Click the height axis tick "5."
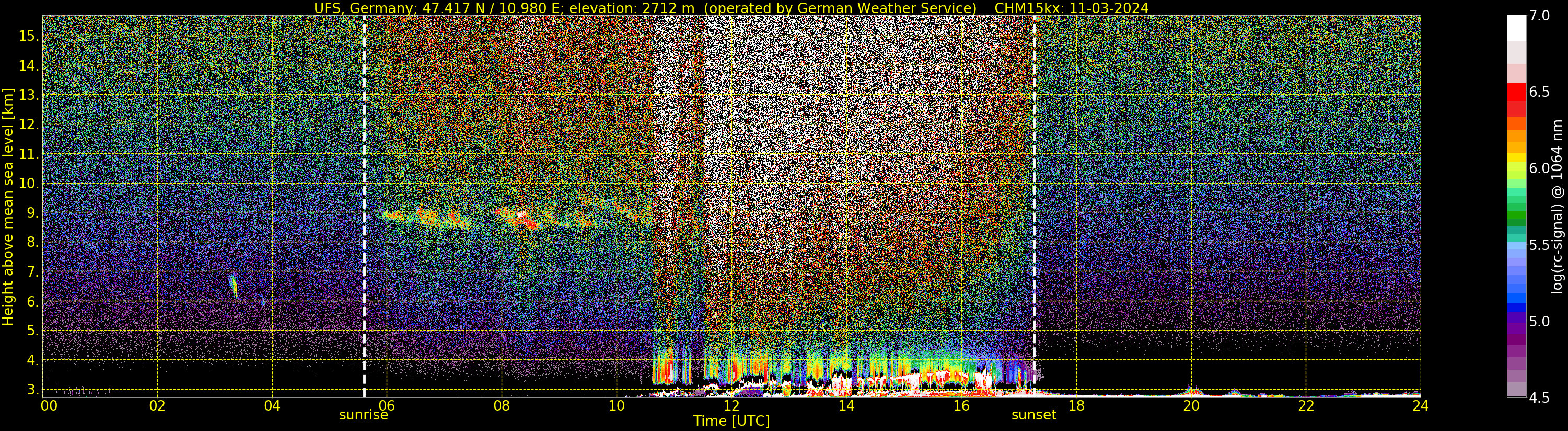This screenshot has width=1568, height=431. click(x=33, y=331)
